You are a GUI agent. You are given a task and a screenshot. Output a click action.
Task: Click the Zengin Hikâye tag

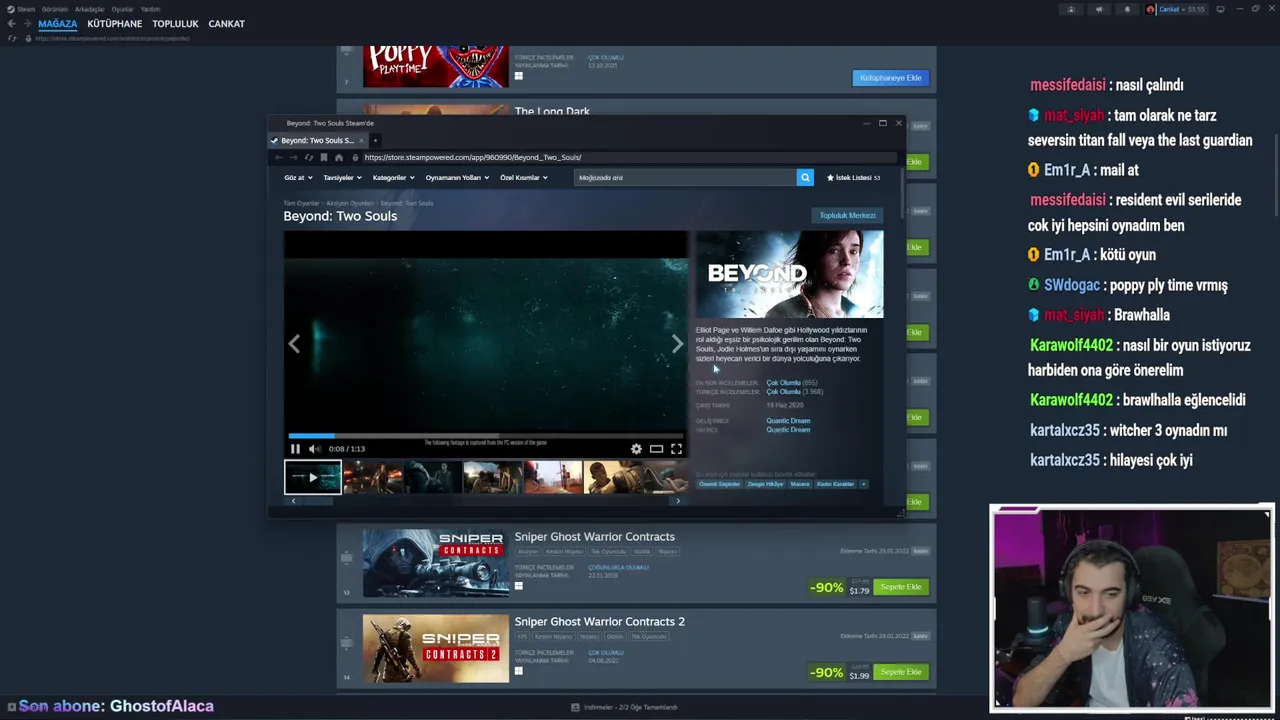click(x=765, y=484)
